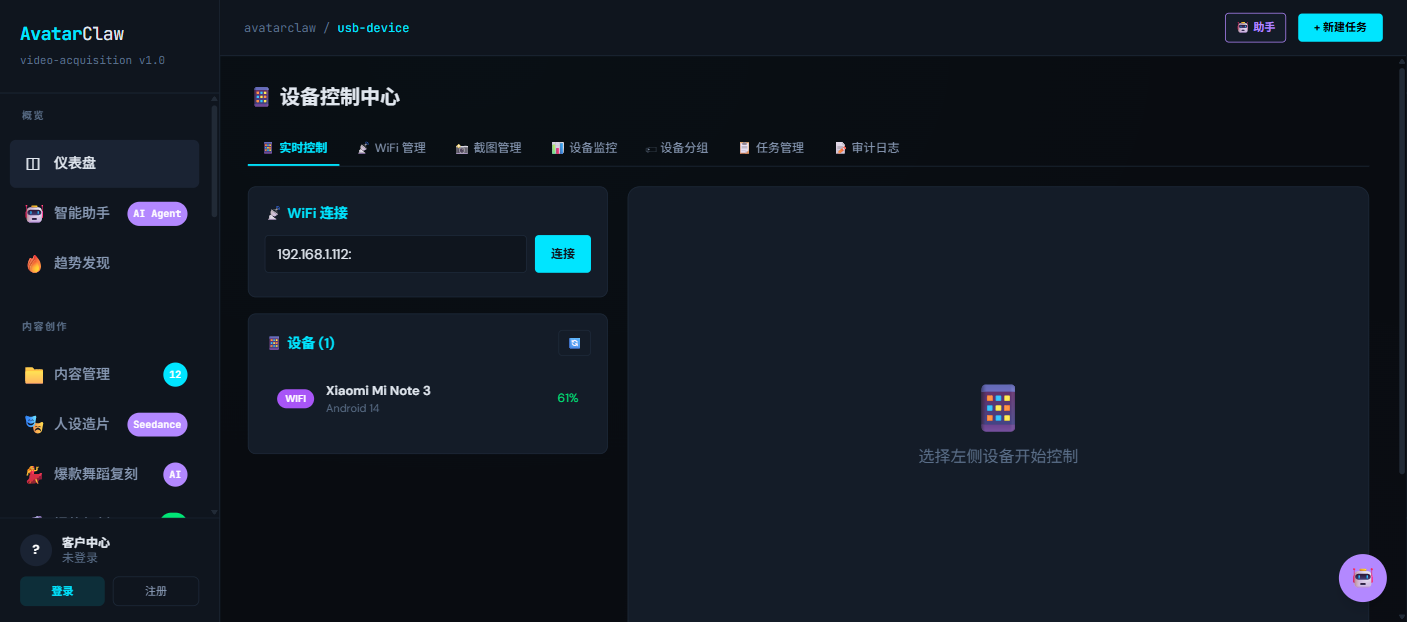Click the + 新建任务 button
Viewport: 1407px width, 622px height.
click(1340, 28)
